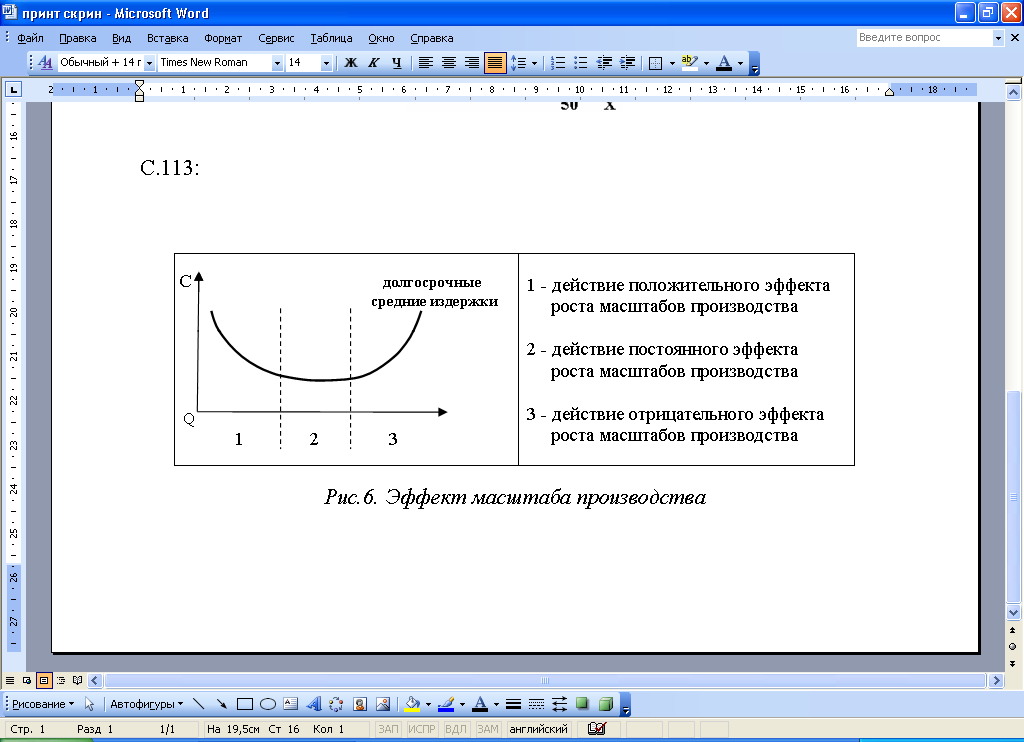Apply bulleted list formatting
The width and height of the screenshot is (1024, 742).
[581, 63]
